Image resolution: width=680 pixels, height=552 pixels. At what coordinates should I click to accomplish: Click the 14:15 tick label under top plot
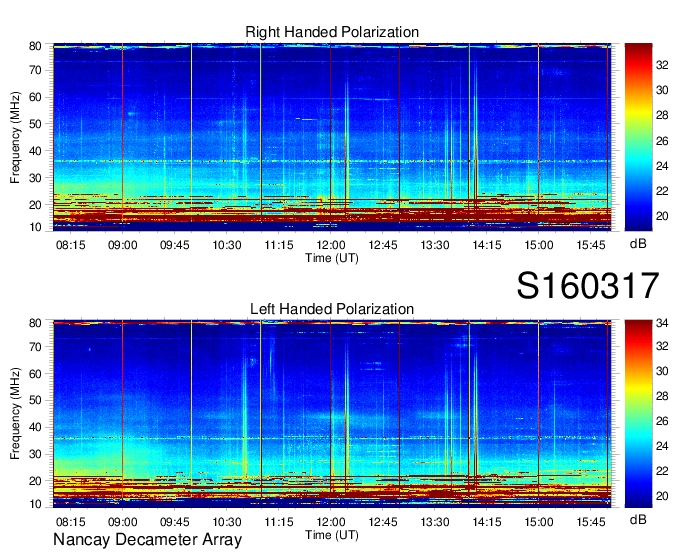point(487,245)
